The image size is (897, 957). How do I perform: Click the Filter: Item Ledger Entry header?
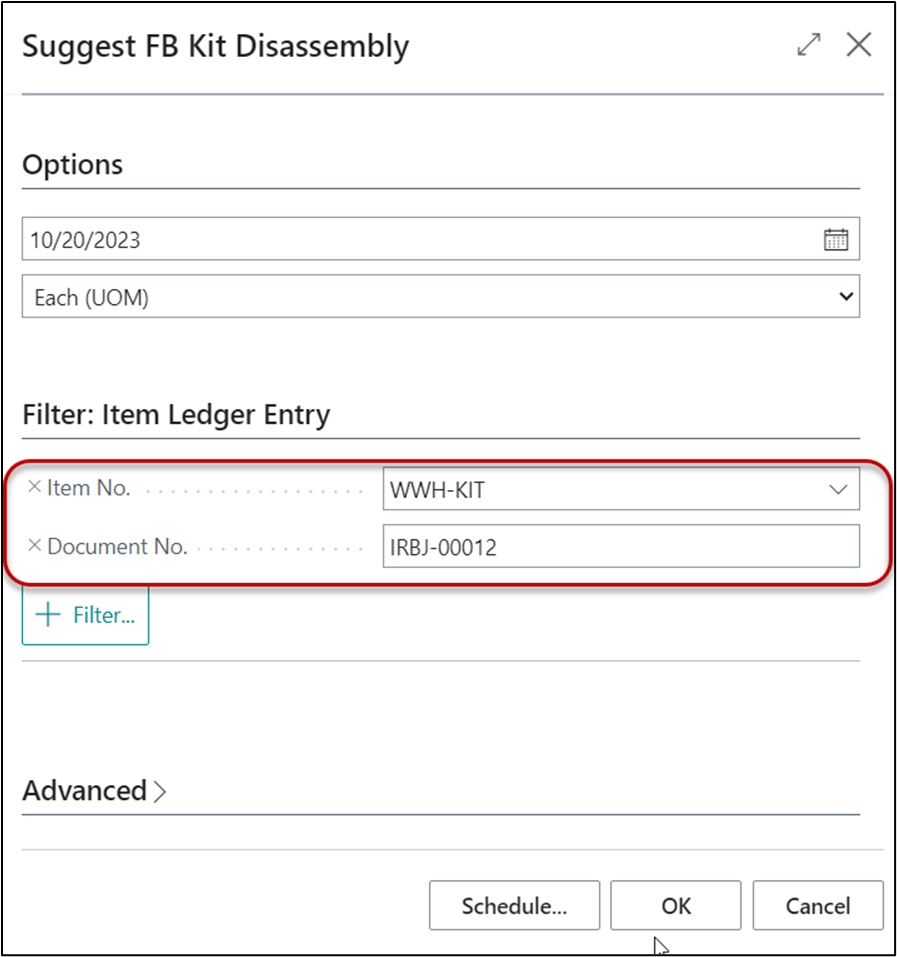click(176, 414)
